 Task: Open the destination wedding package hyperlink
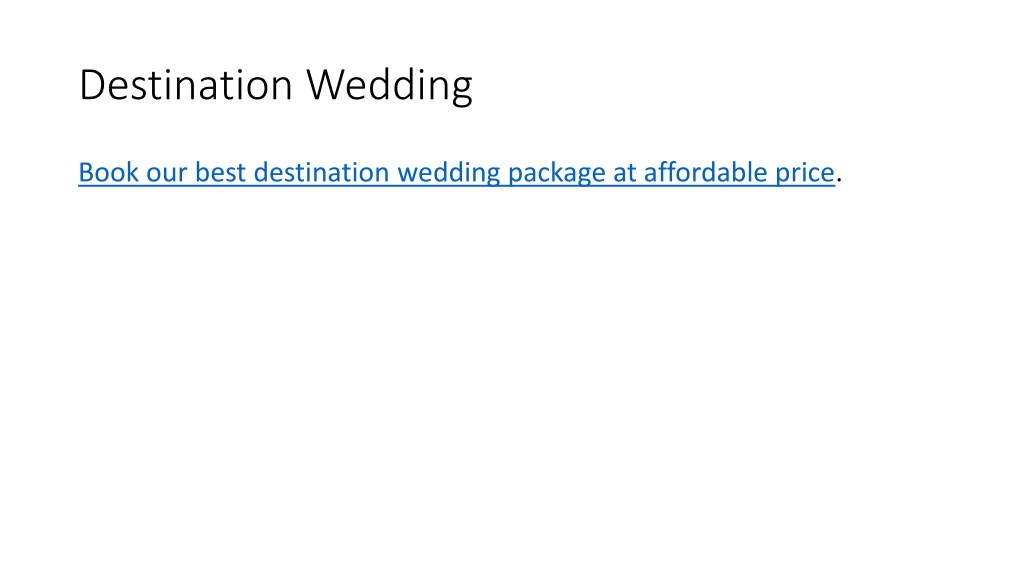pos(456,172)
